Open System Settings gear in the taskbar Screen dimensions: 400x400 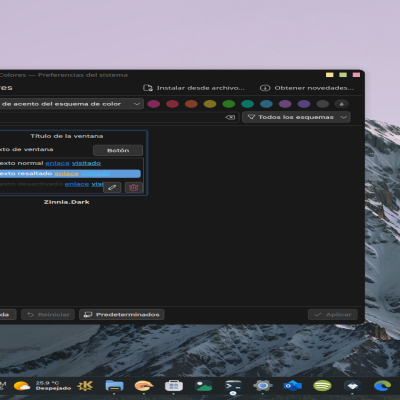263,386
